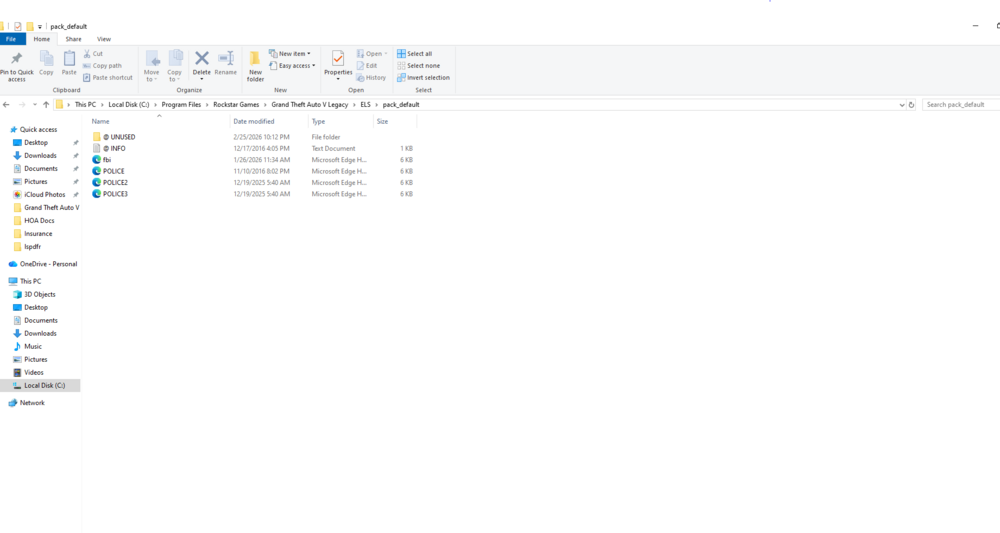Click Rockstar Games breadcrumb
1000x533 pixels.
(x=236, y=105)
